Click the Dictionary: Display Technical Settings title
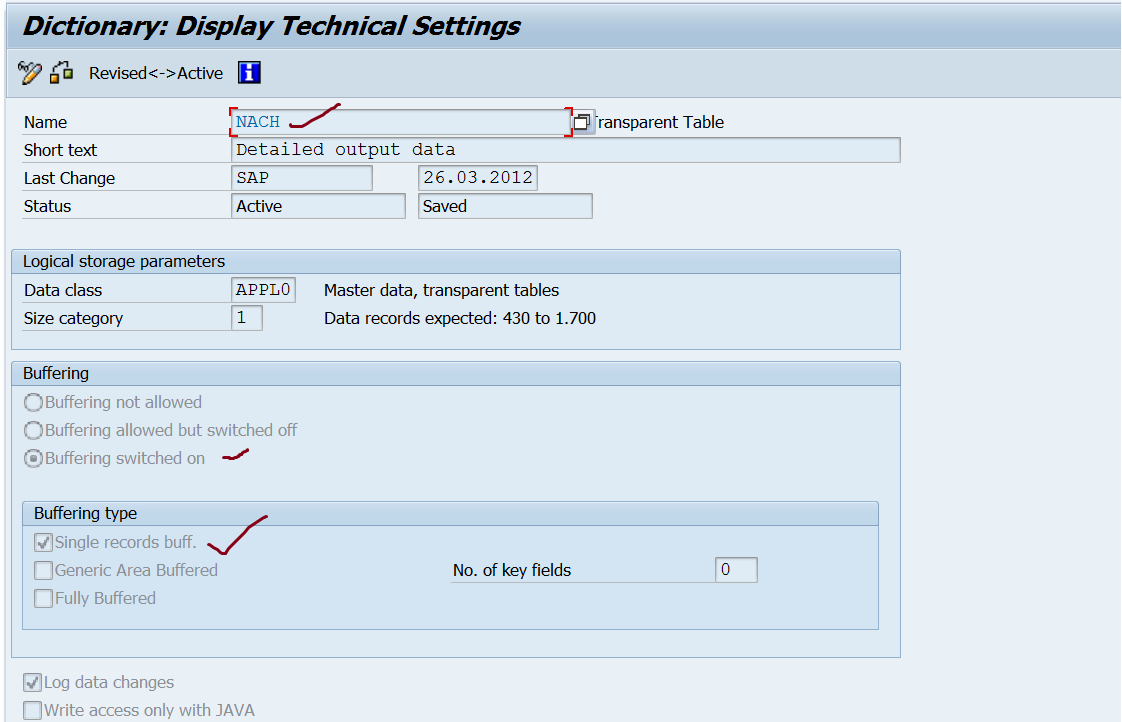The height and width of the screenshot is (722, 1122). 272,26
